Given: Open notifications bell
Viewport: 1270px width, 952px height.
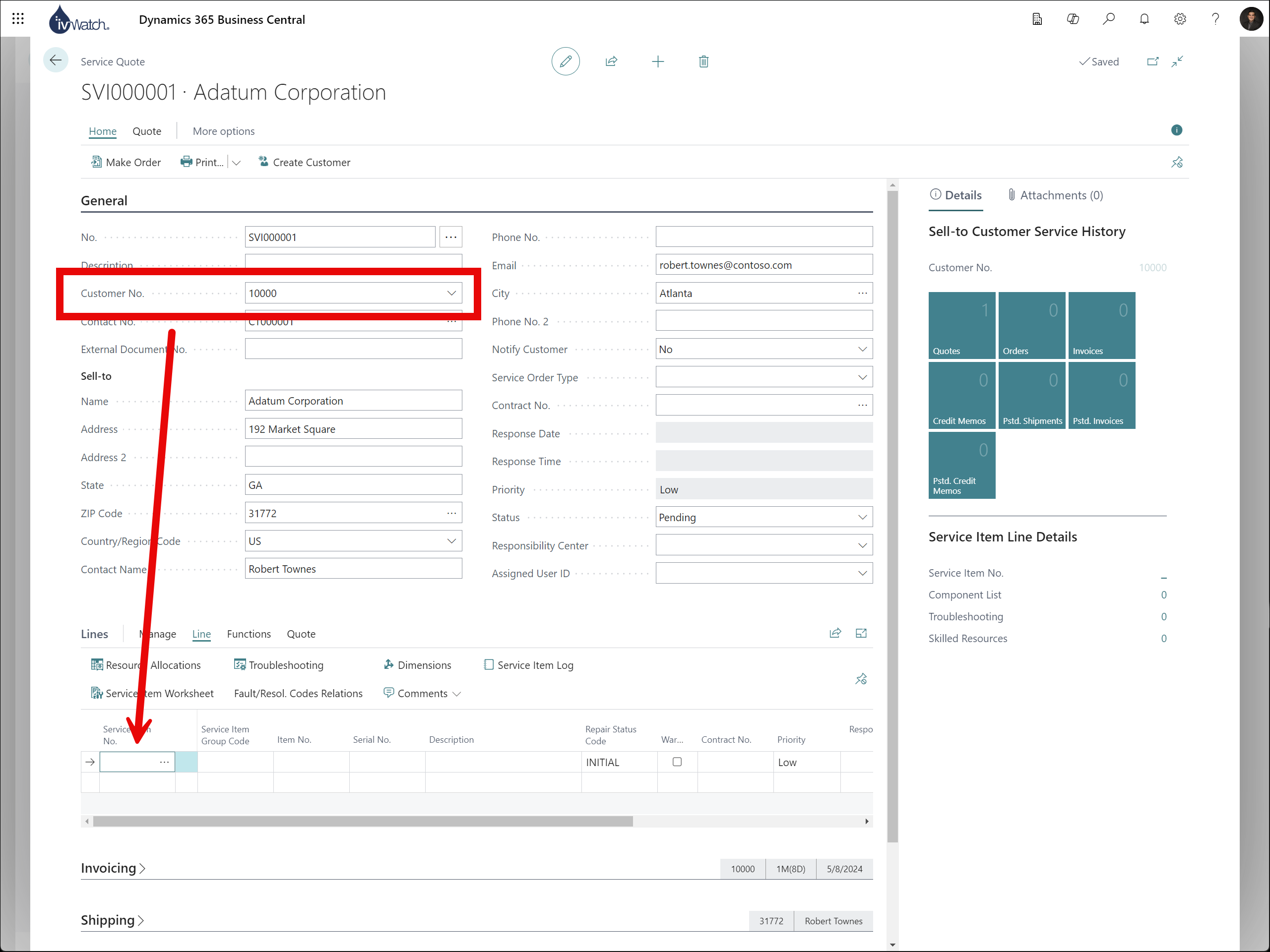Looking at the screenshot, I should coord(1144,19).
